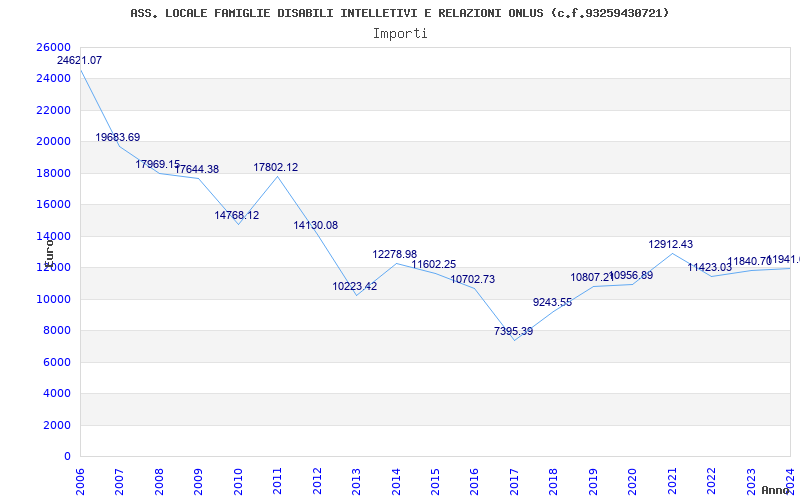Click y-axis value 24000
The image size is (800, 500).
54,79
